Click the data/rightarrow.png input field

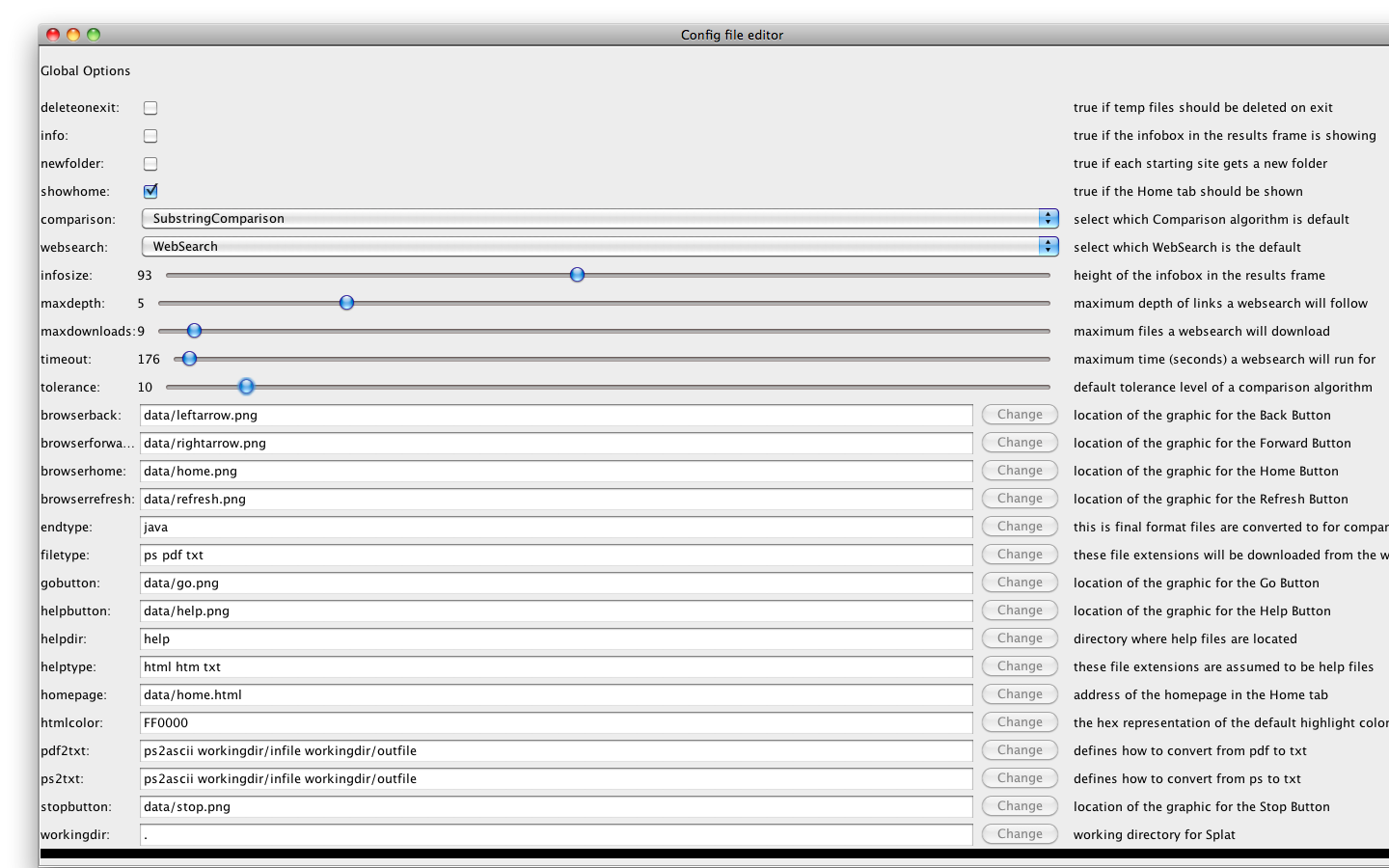[557, 444]
